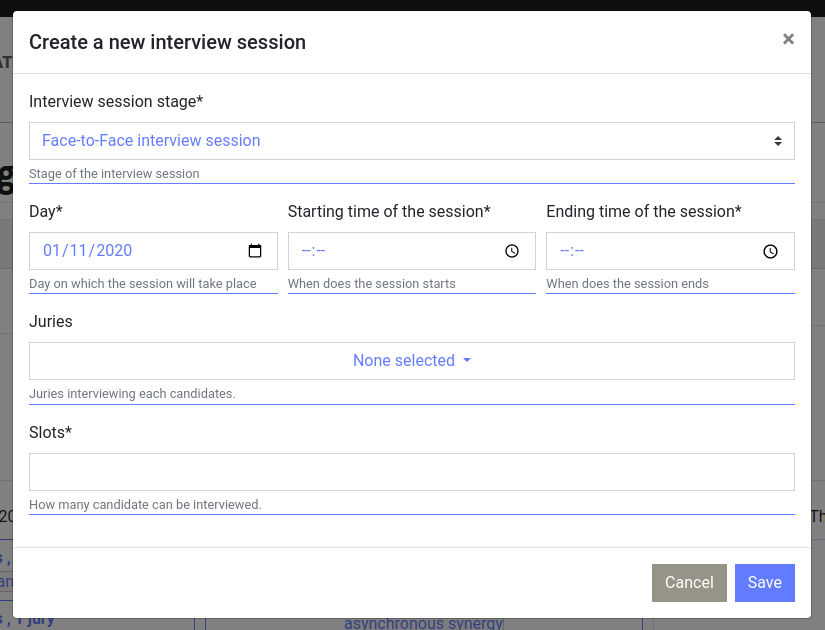Close the dialog with the X icon

788,39
